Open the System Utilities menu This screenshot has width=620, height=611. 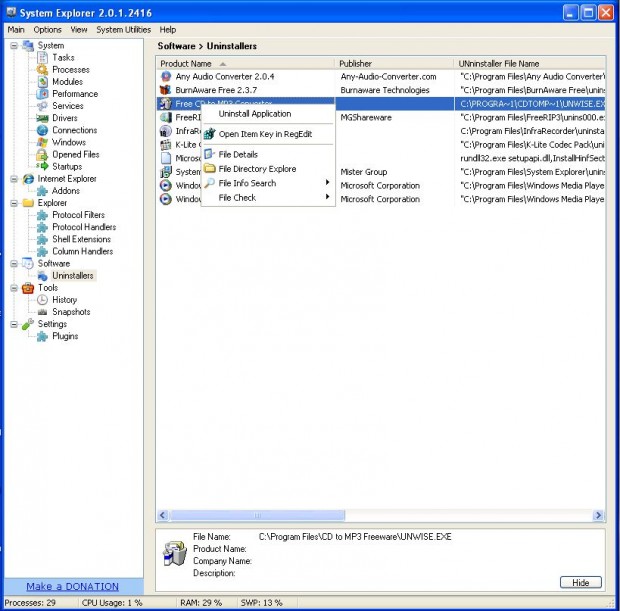[x=123, y=30]
